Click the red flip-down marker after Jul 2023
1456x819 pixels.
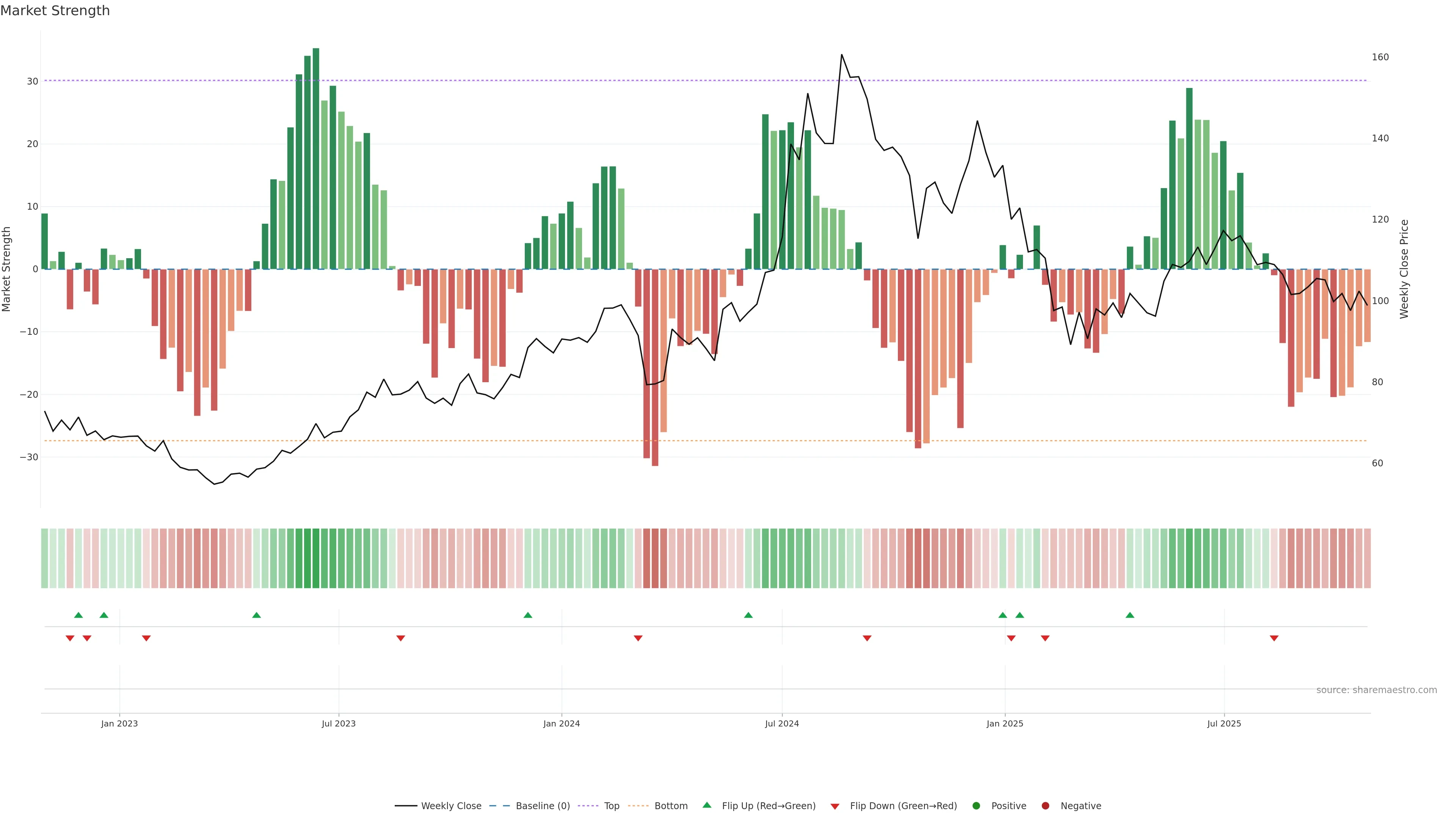pos(401,638)
